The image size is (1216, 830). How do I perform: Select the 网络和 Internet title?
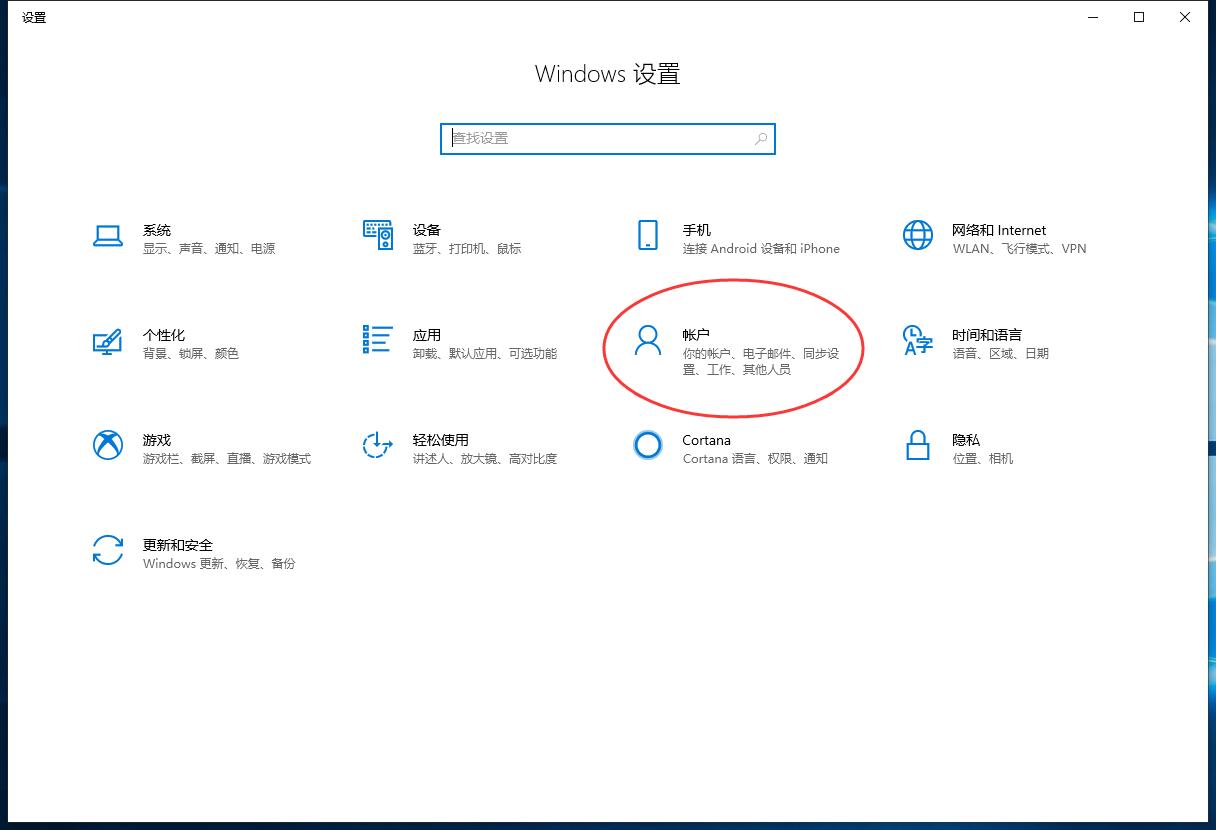pyautogui.click(x=999, y=230)
